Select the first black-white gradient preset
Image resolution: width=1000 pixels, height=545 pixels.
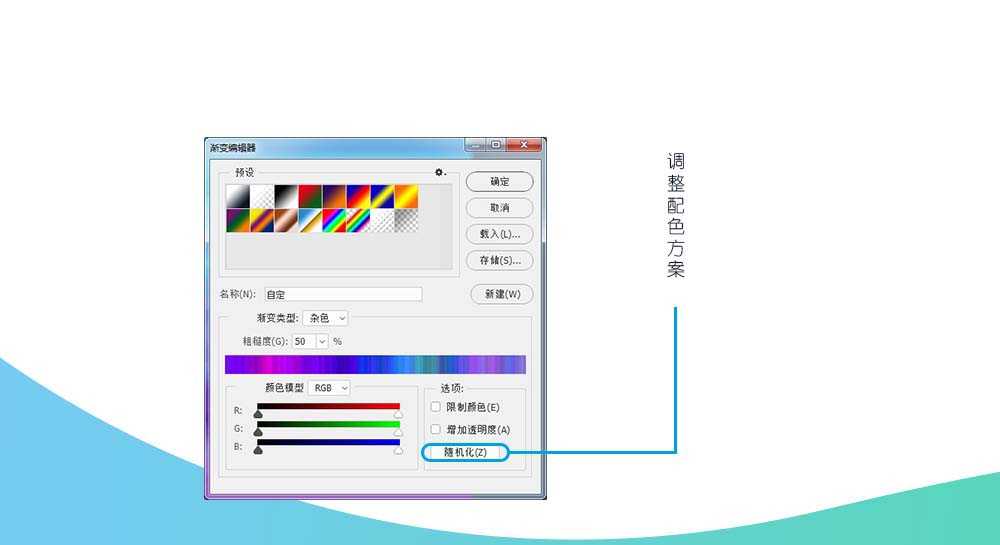tap(237, 196)
